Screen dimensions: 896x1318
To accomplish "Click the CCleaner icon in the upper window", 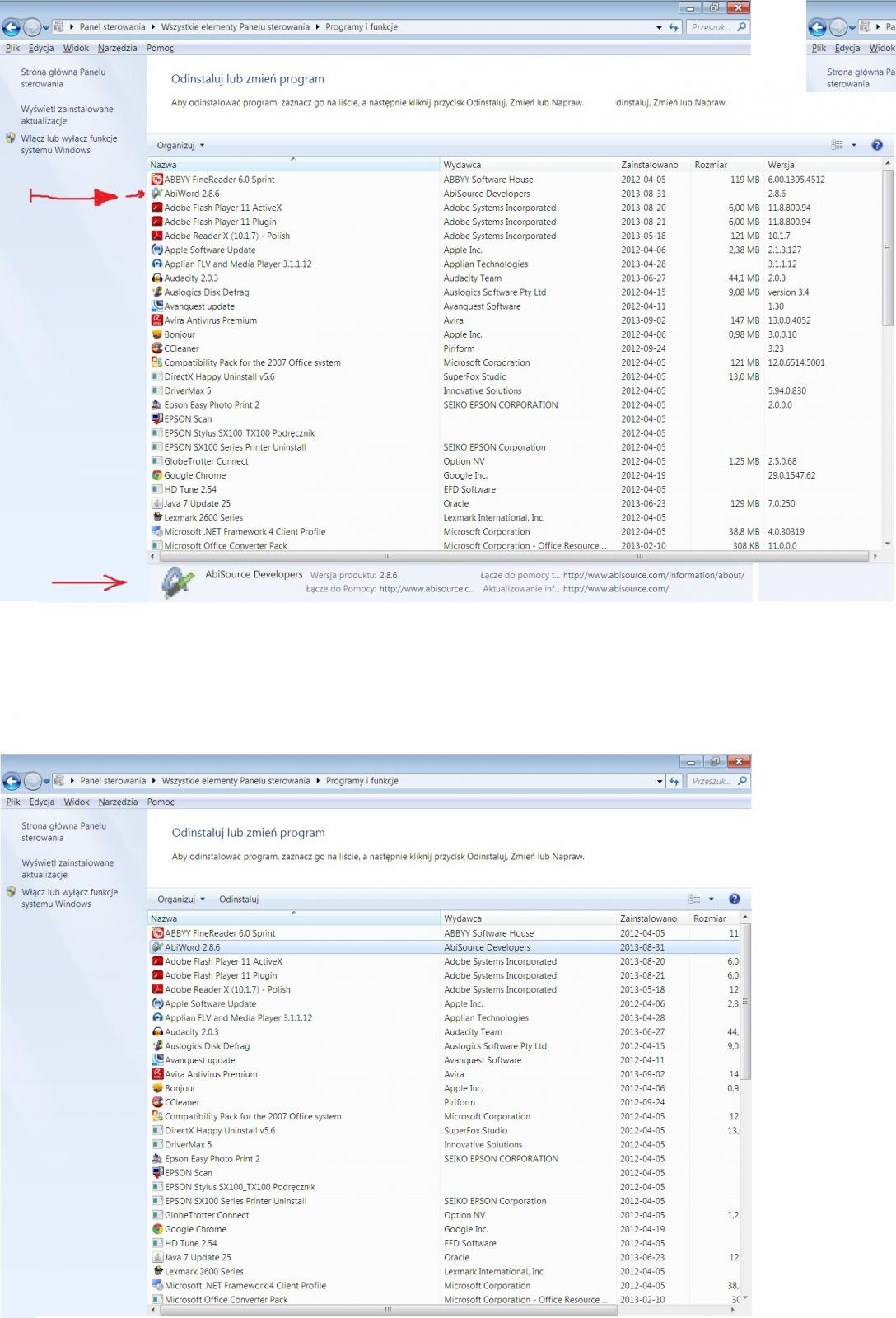I will pyautogui.click(x=157, y=348).
